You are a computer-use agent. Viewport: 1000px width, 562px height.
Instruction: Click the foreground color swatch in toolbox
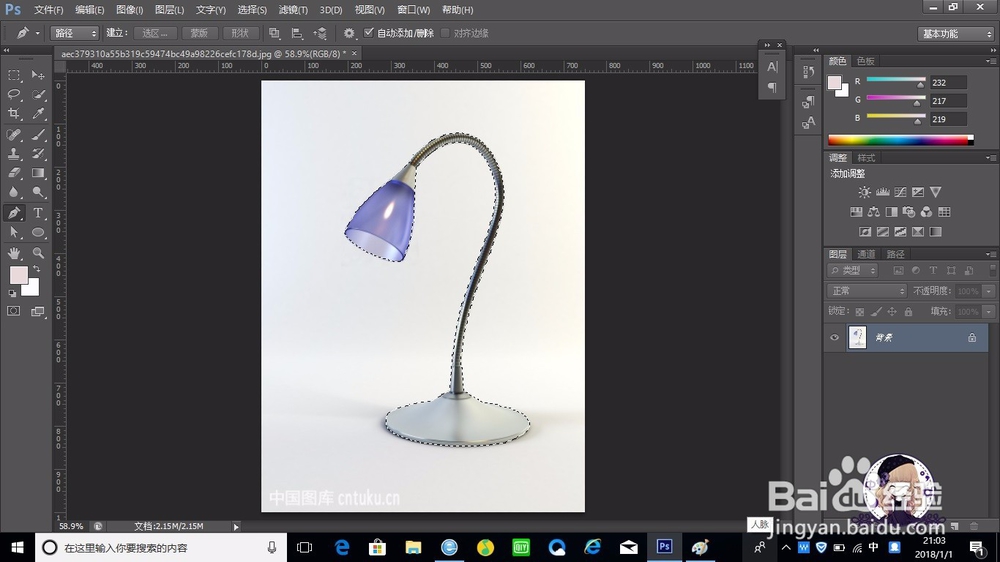click(18, 275)
